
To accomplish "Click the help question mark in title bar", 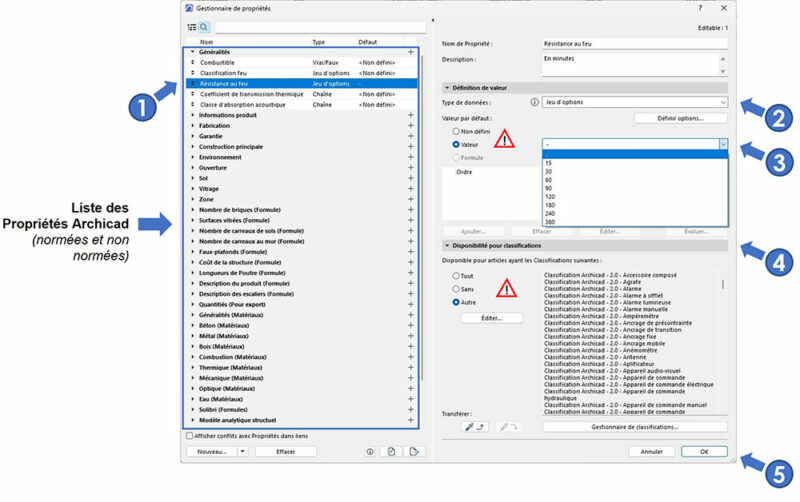I will coord(701,8).
